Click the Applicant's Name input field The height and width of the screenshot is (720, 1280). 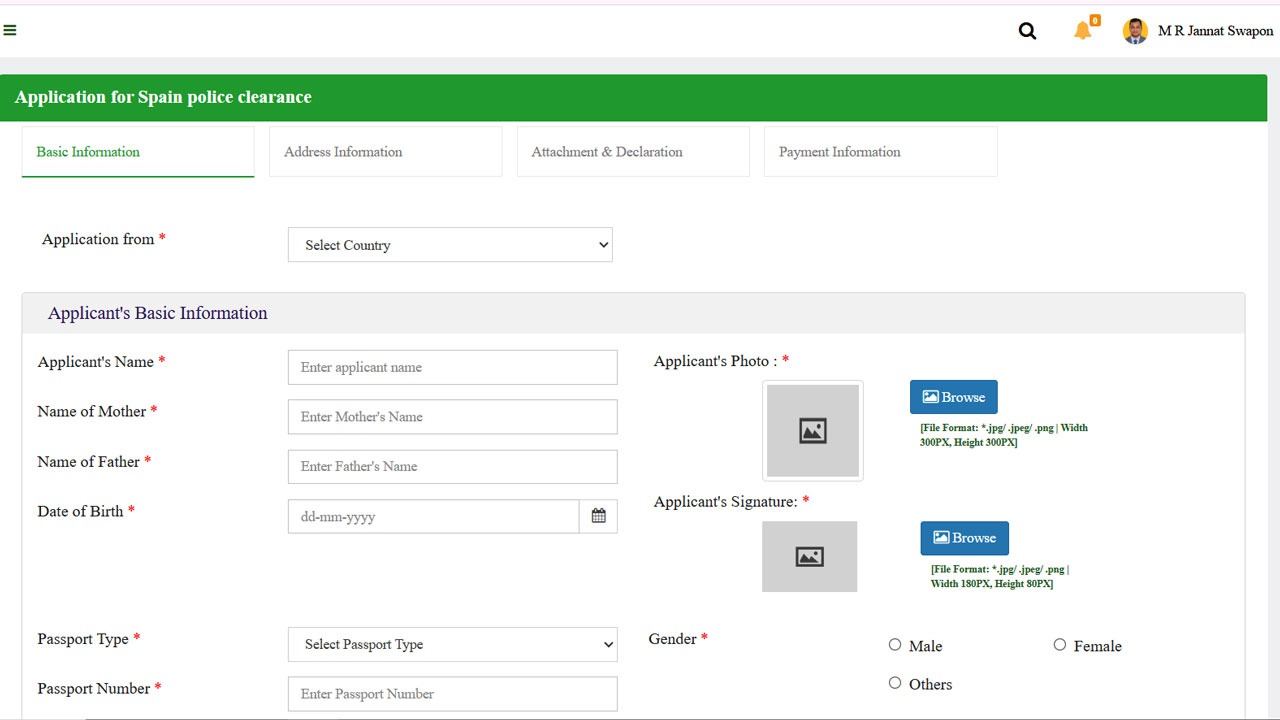point(452,367)
